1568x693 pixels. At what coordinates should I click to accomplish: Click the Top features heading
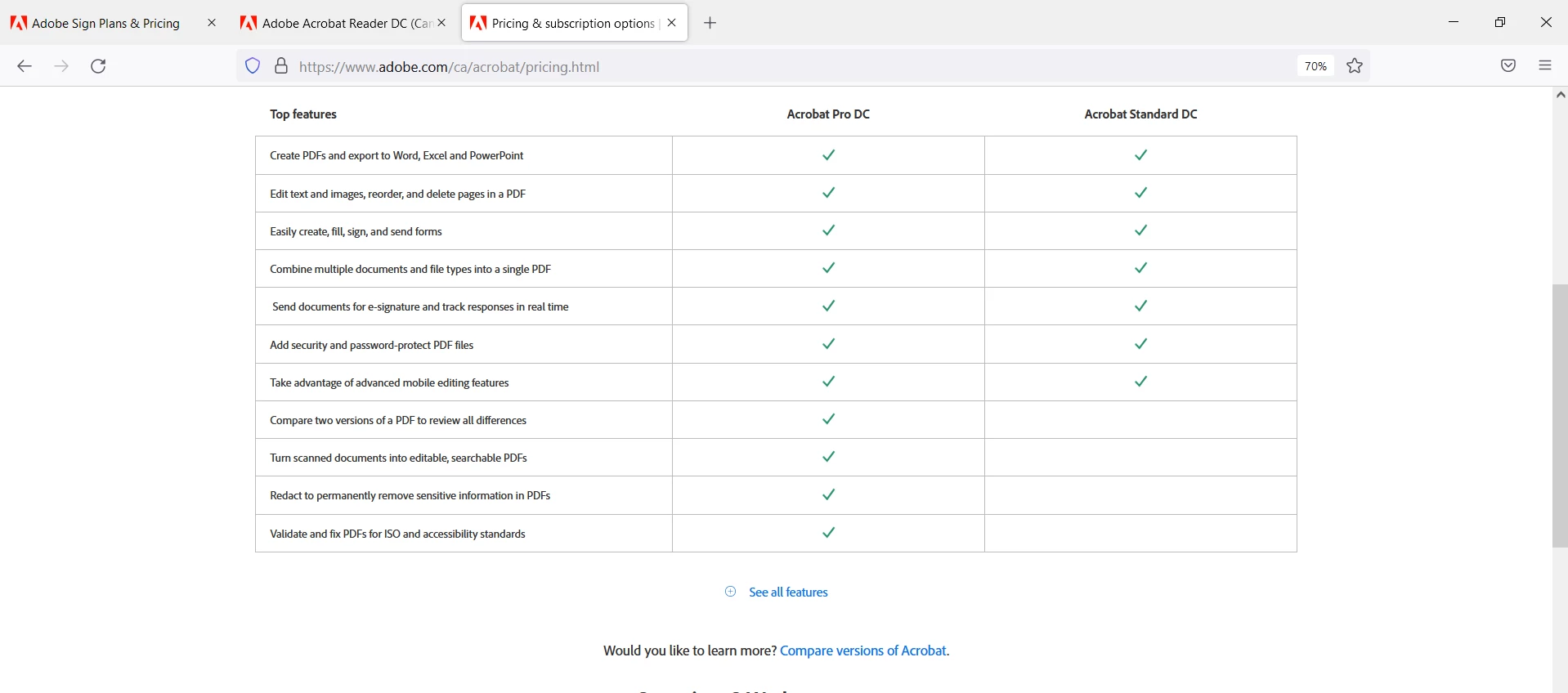pyautogui.click(x=303, y=114)
